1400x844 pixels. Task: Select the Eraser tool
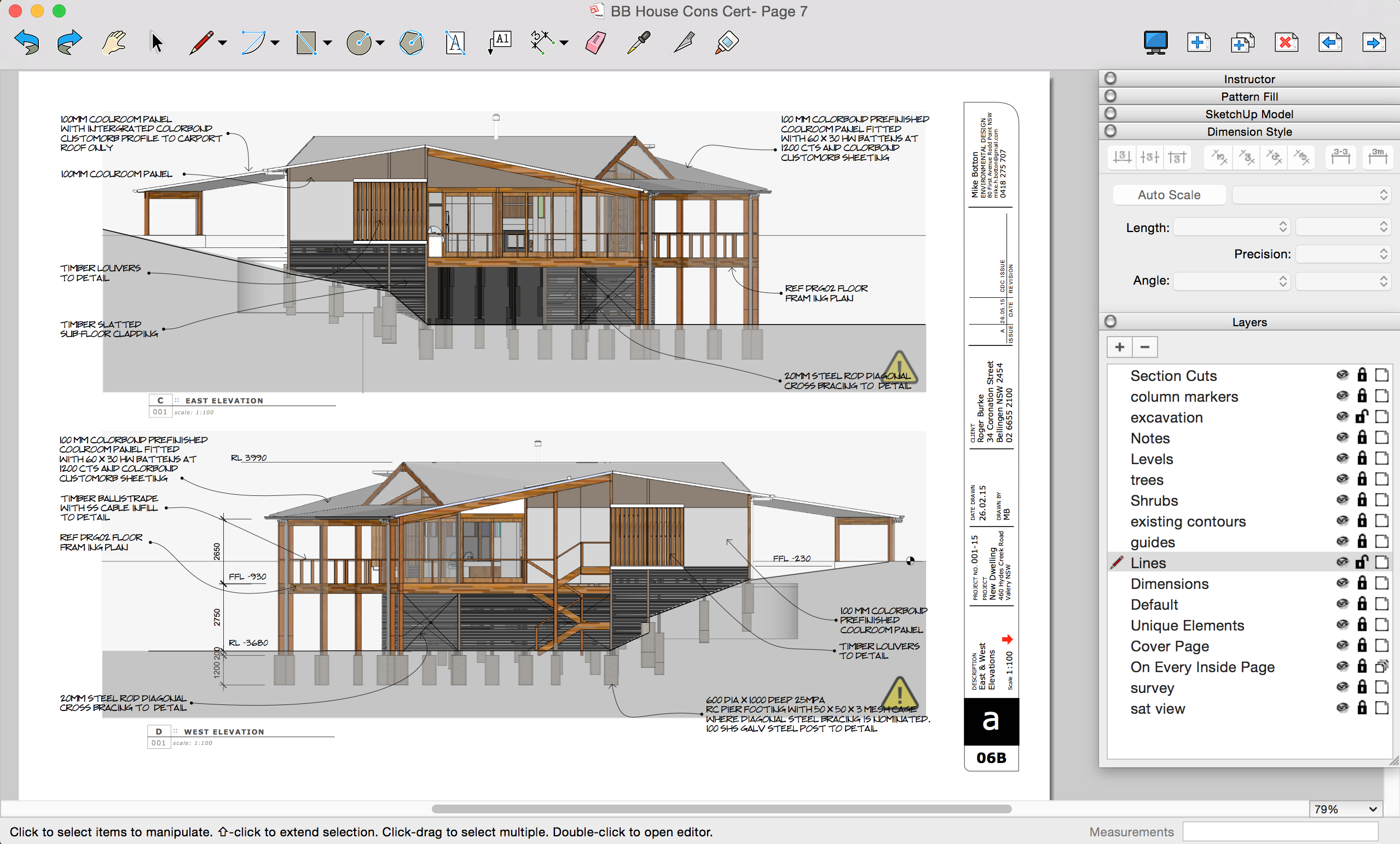595,43
